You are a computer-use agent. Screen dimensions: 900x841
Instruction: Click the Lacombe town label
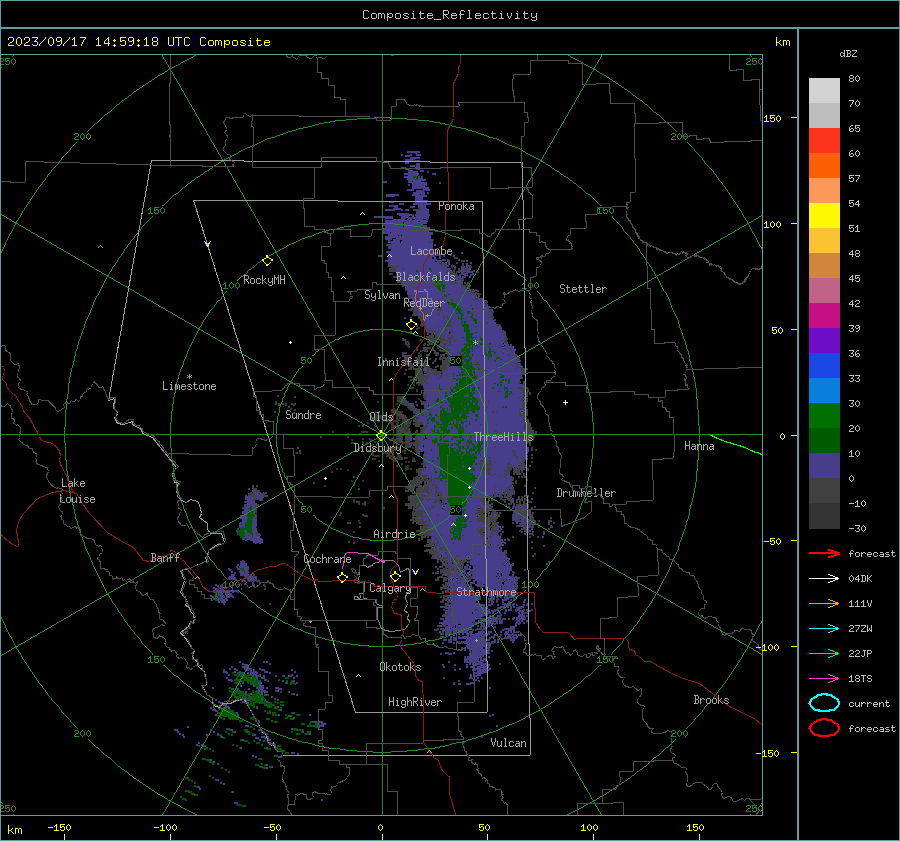click(431, 251)
